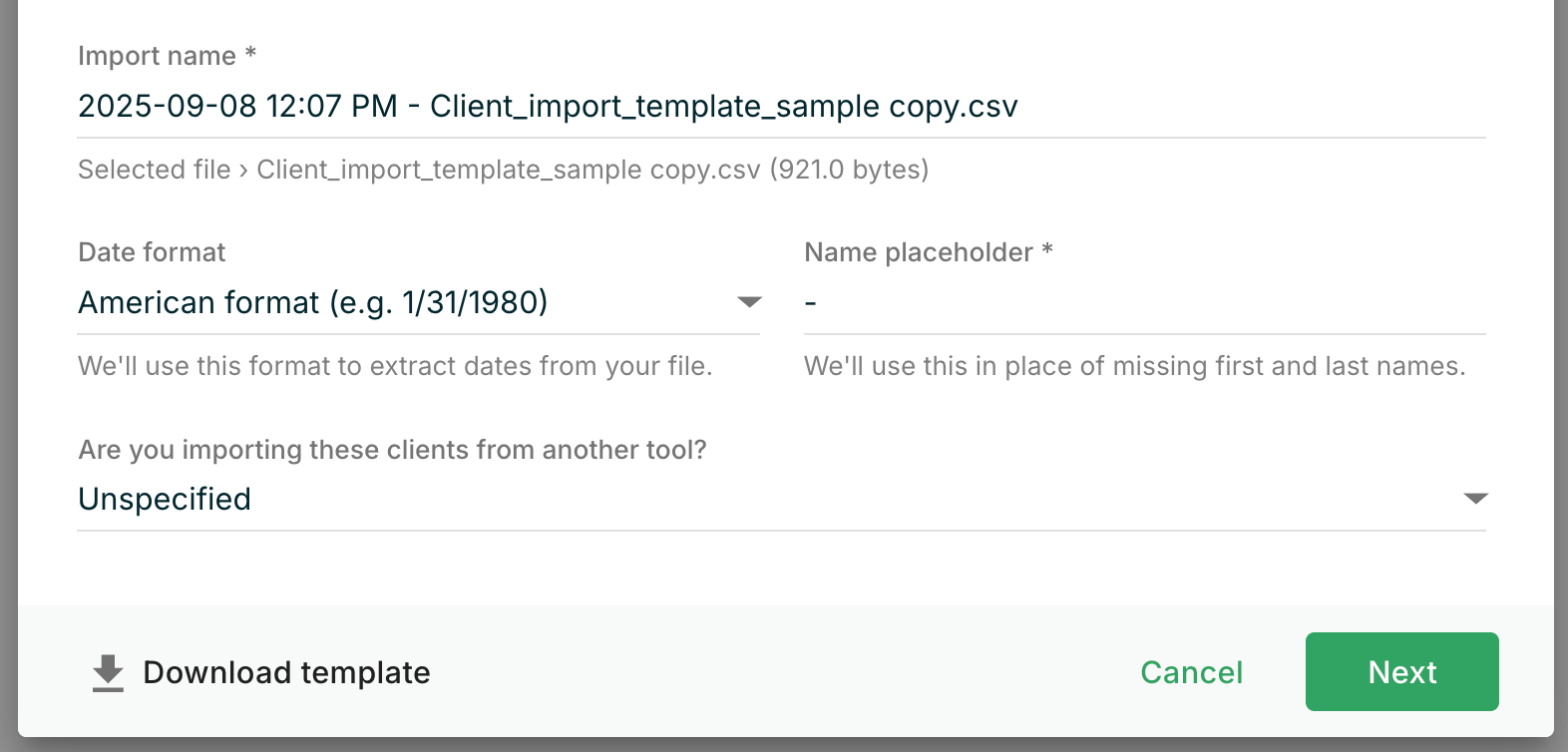Click the Import name label

click(x=166, y=56)
